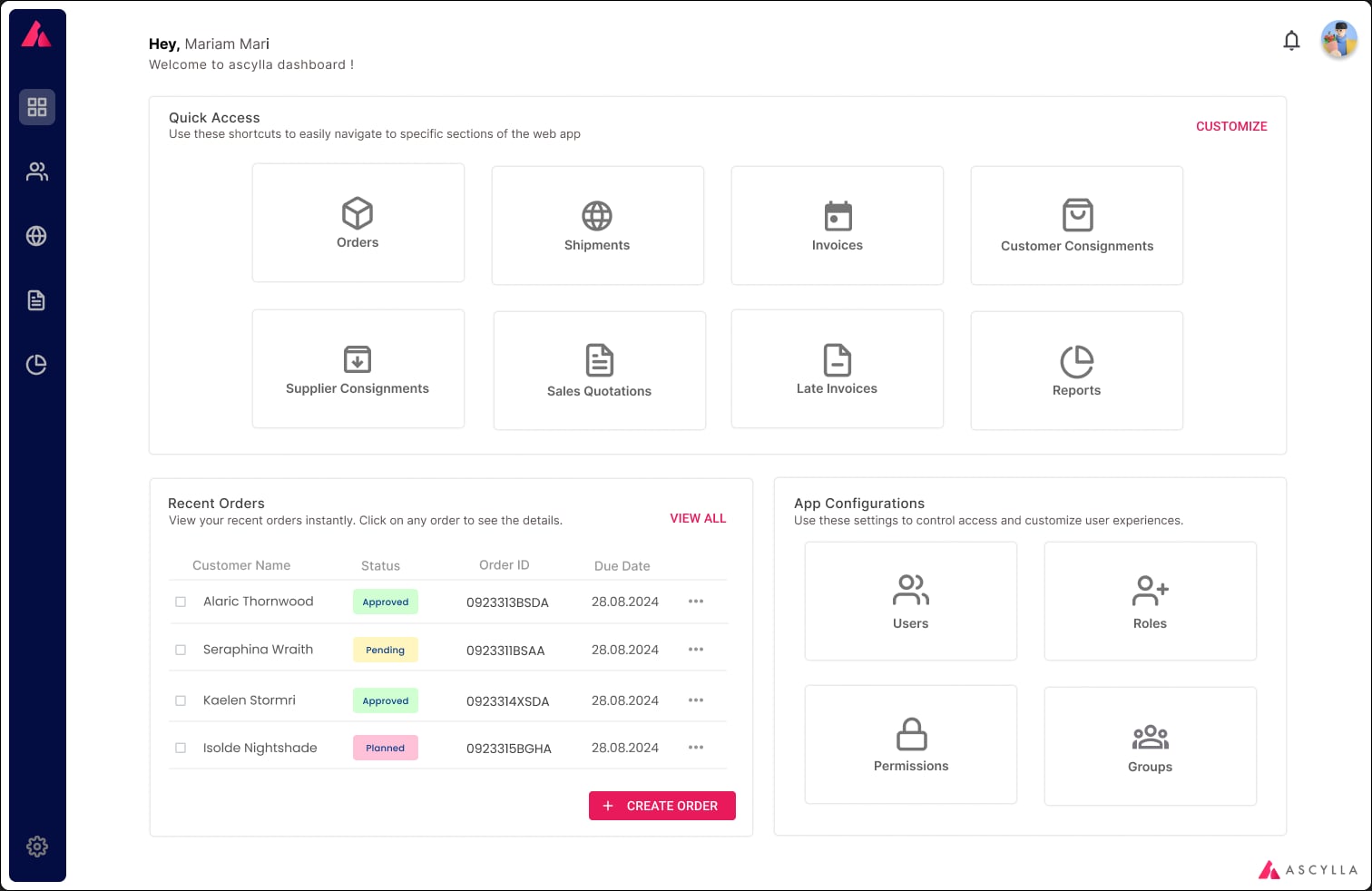Select the users section in the sidebar
The width and height of the screenshot is (1372, 891).
point(37,171)
